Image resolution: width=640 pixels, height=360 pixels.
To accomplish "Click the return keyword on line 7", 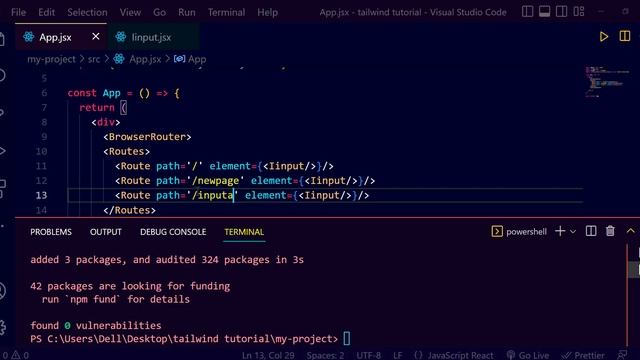I will pos(97,107).
